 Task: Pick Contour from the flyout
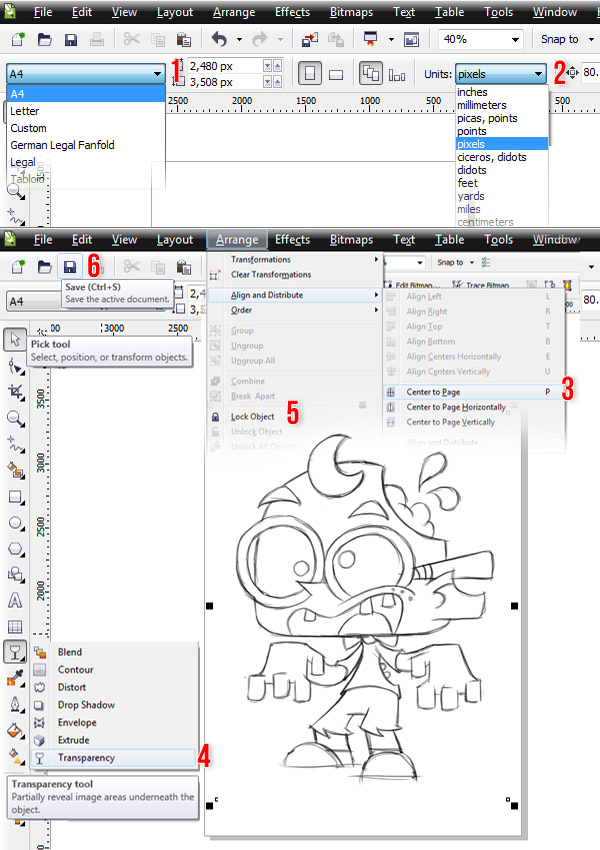coord(113,670)
